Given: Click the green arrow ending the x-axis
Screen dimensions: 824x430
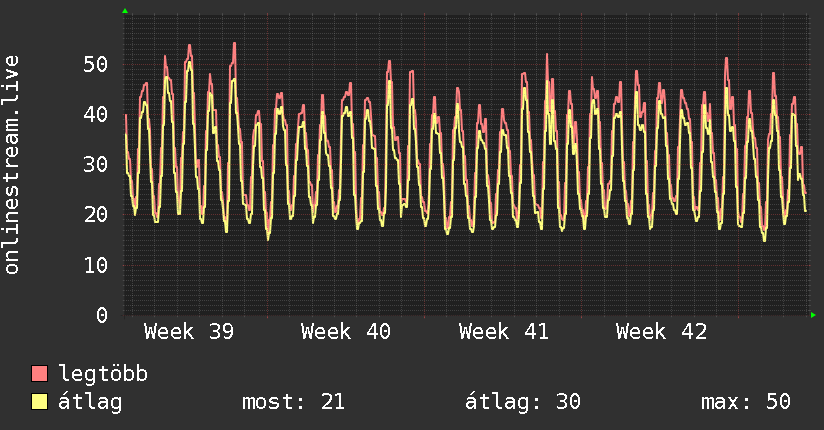Looking at the screenshot, I should point(813,315).
